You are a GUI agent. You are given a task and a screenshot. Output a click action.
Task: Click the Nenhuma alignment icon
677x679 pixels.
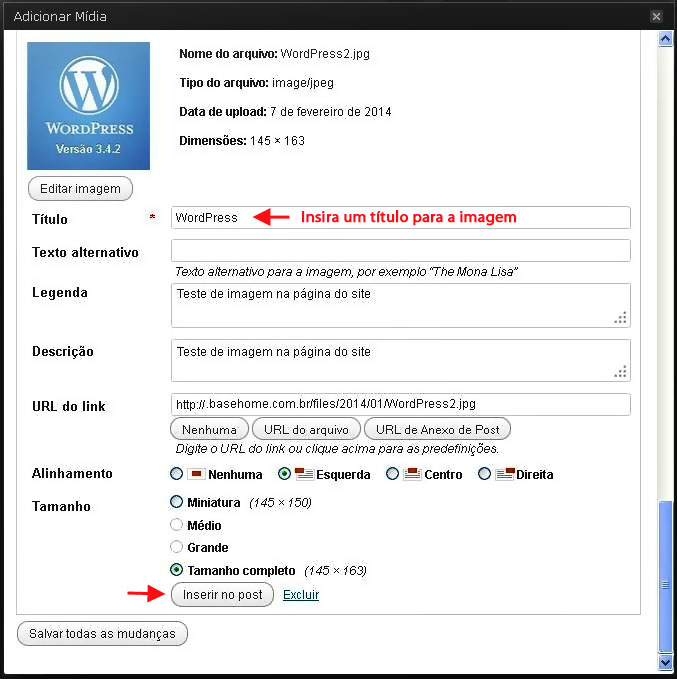[x=196, y=474]
